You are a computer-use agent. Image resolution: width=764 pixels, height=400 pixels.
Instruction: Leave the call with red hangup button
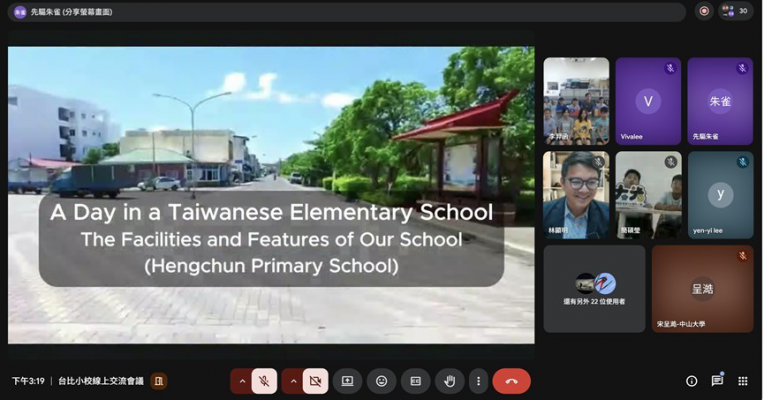click(512, 381)
